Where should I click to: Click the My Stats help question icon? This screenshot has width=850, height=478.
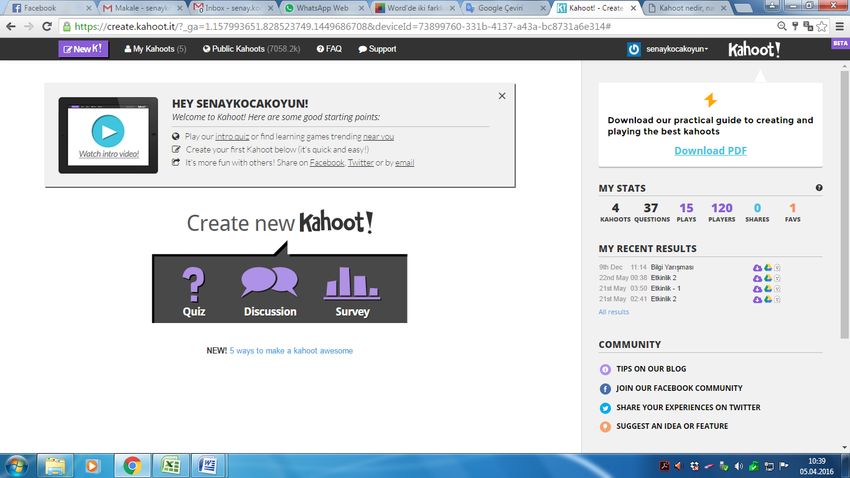tap(819, 188)
